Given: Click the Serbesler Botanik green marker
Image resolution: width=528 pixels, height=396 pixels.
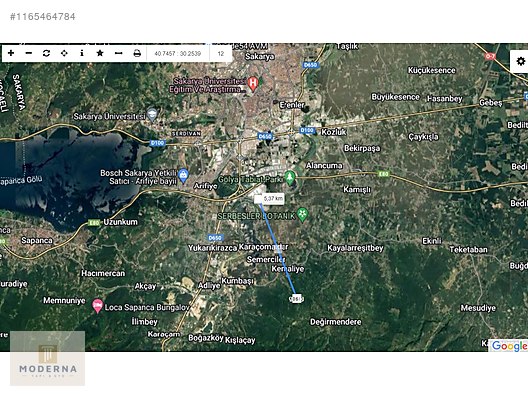Looking at the screenshot, I should click(x=303, y=215).
